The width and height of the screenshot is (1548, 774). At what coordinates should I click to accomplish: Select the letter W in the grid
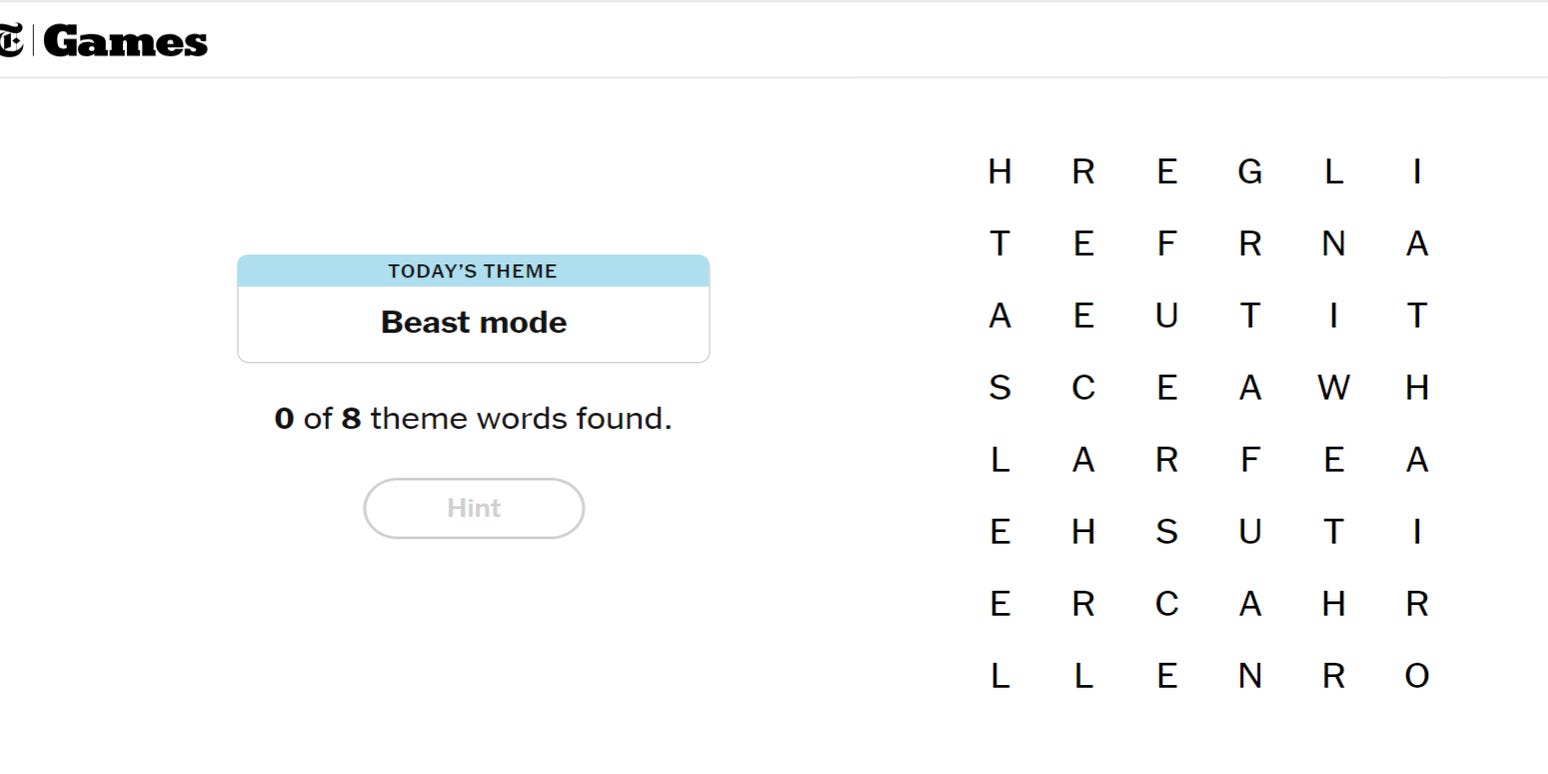tap(1333, 388)
